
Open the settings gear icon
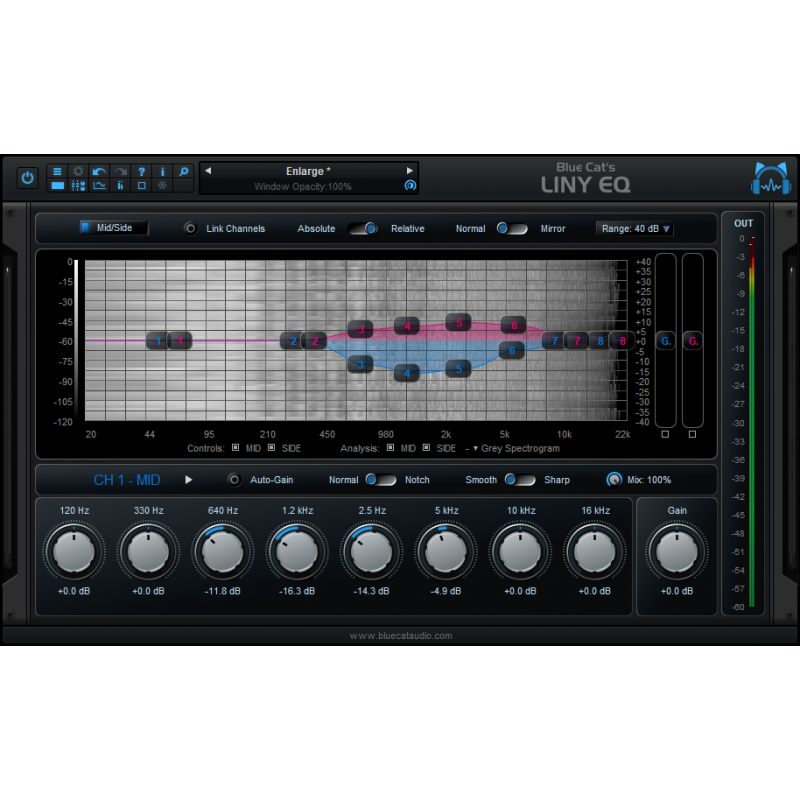(78, 172)
